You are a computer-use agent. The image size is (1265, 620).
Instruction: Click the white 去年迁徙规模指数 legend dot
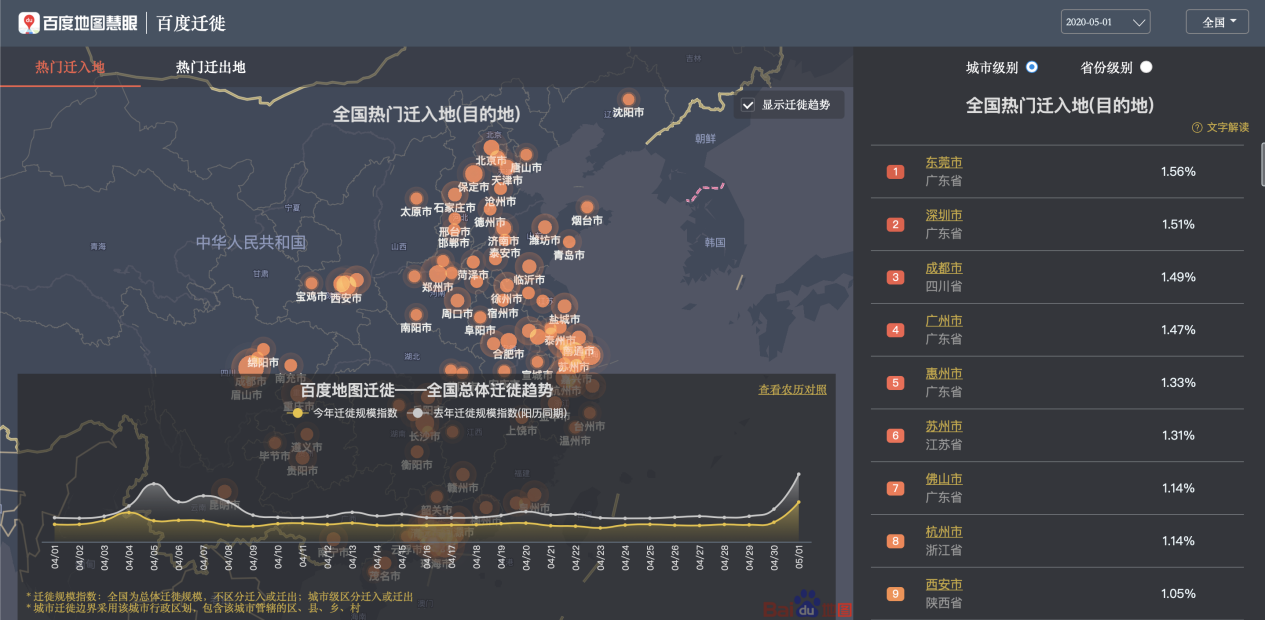[x=418, y=412]
